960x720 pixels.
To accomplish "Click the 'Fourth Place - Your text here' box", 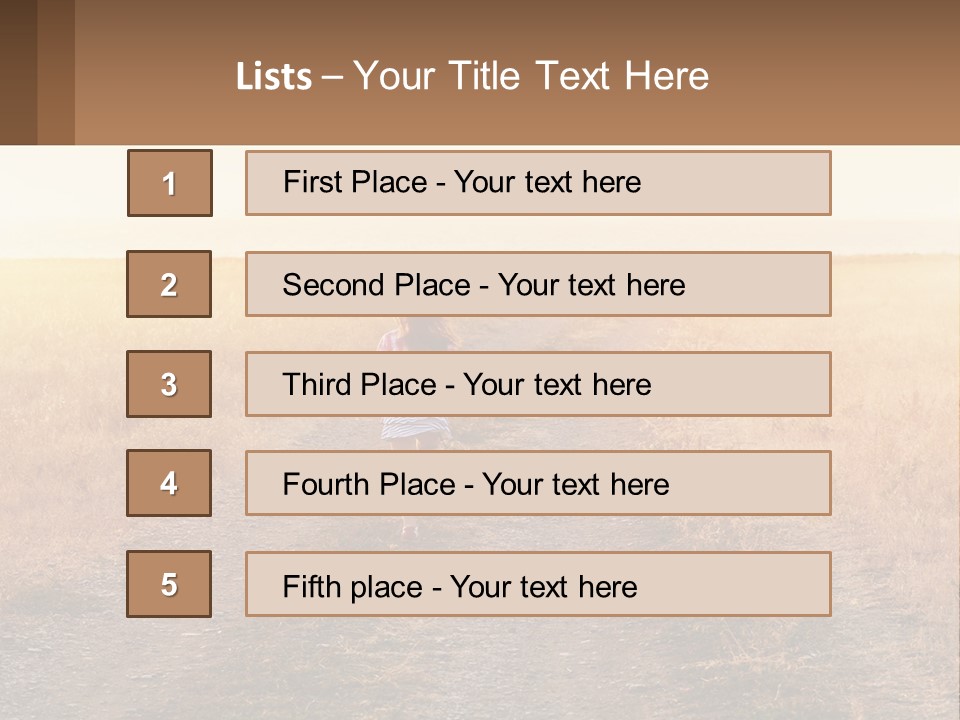I will point(537,483).
